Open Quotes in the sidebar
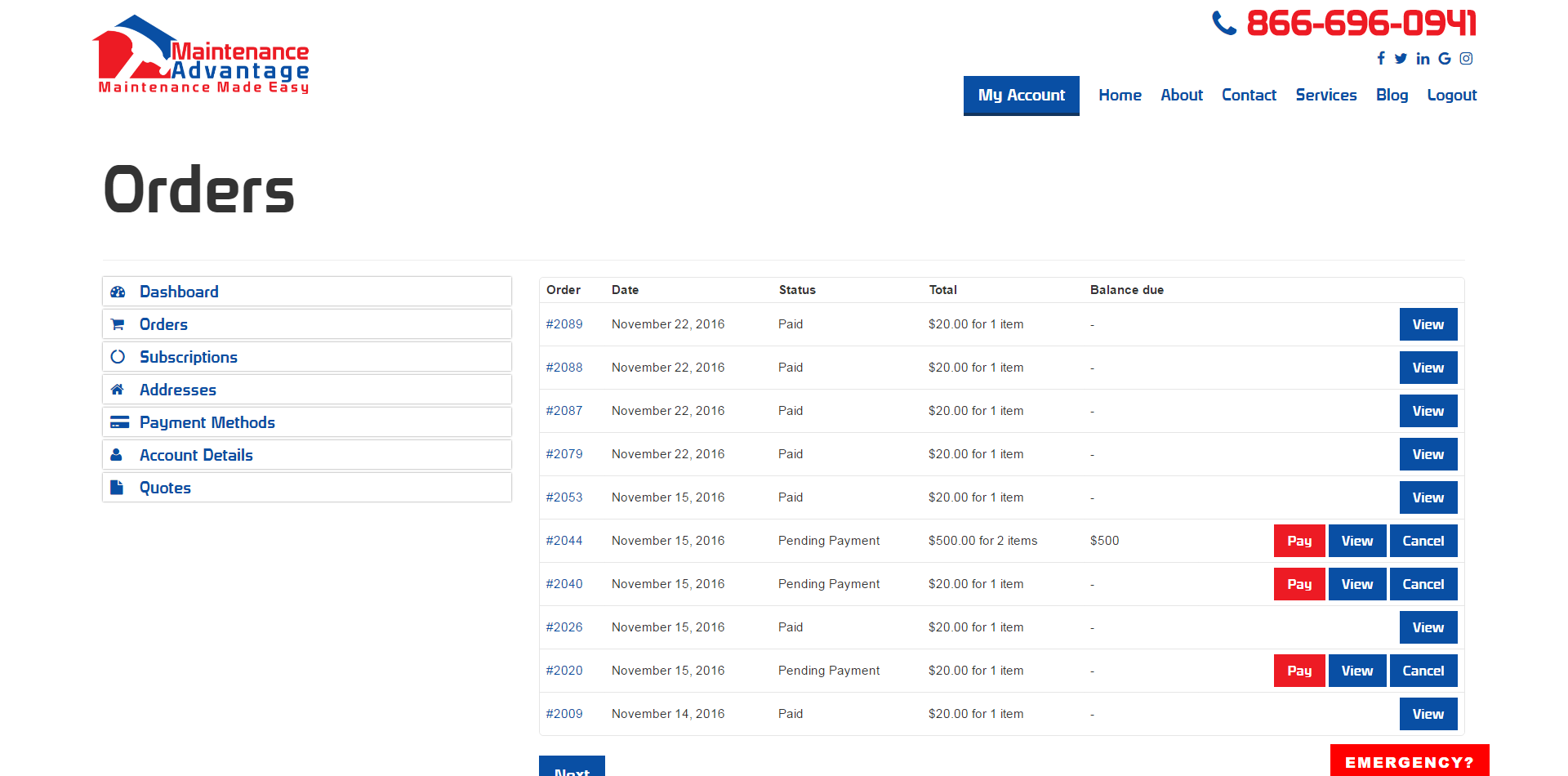The height and width of the screenshot is (776, 1568). [307, 488]
